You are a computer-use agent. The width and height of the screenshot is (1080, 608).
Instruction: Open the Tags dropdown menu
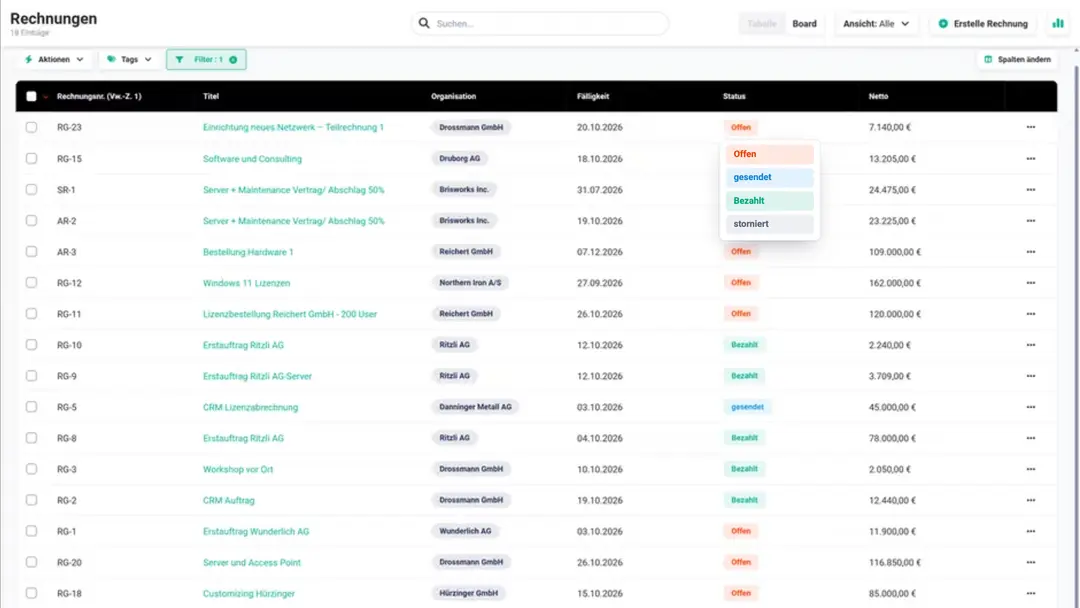(x=129, y=60)
